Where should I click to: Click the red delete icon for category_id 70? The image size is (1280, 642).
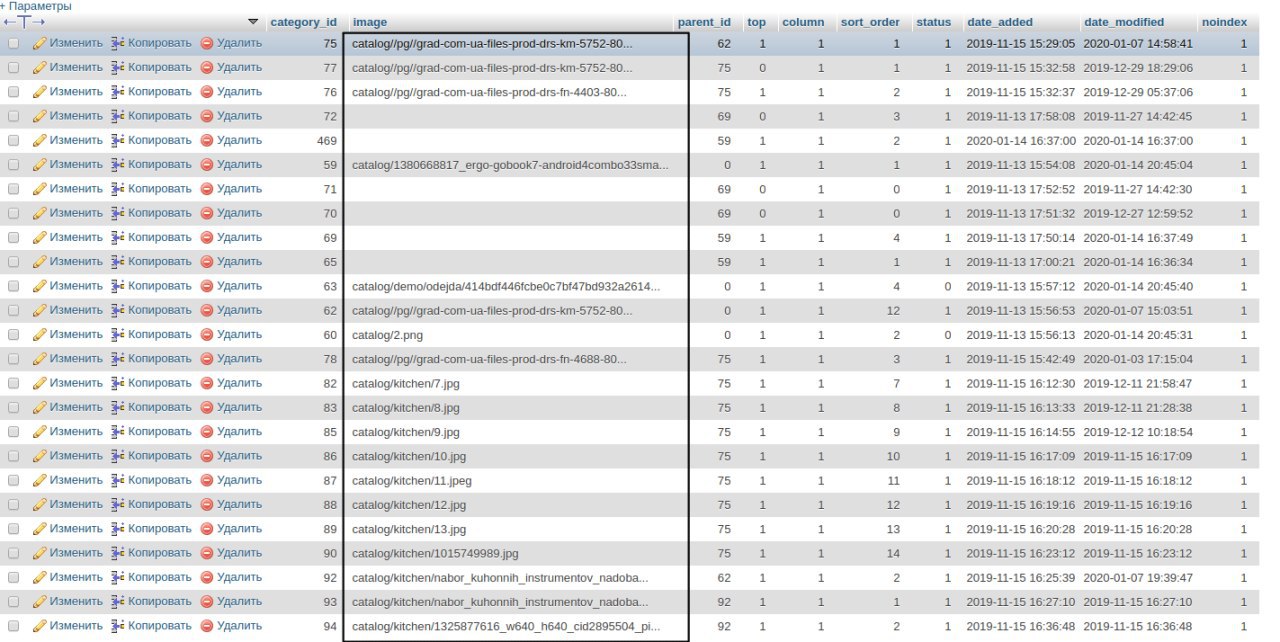[x=207, y=213]
